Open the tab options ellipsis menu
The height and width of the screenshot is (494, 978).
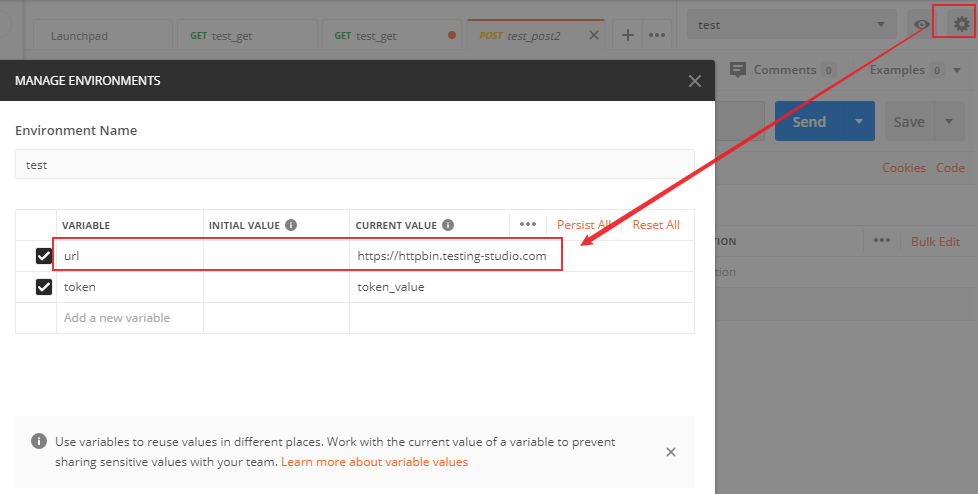pos(657,36)
